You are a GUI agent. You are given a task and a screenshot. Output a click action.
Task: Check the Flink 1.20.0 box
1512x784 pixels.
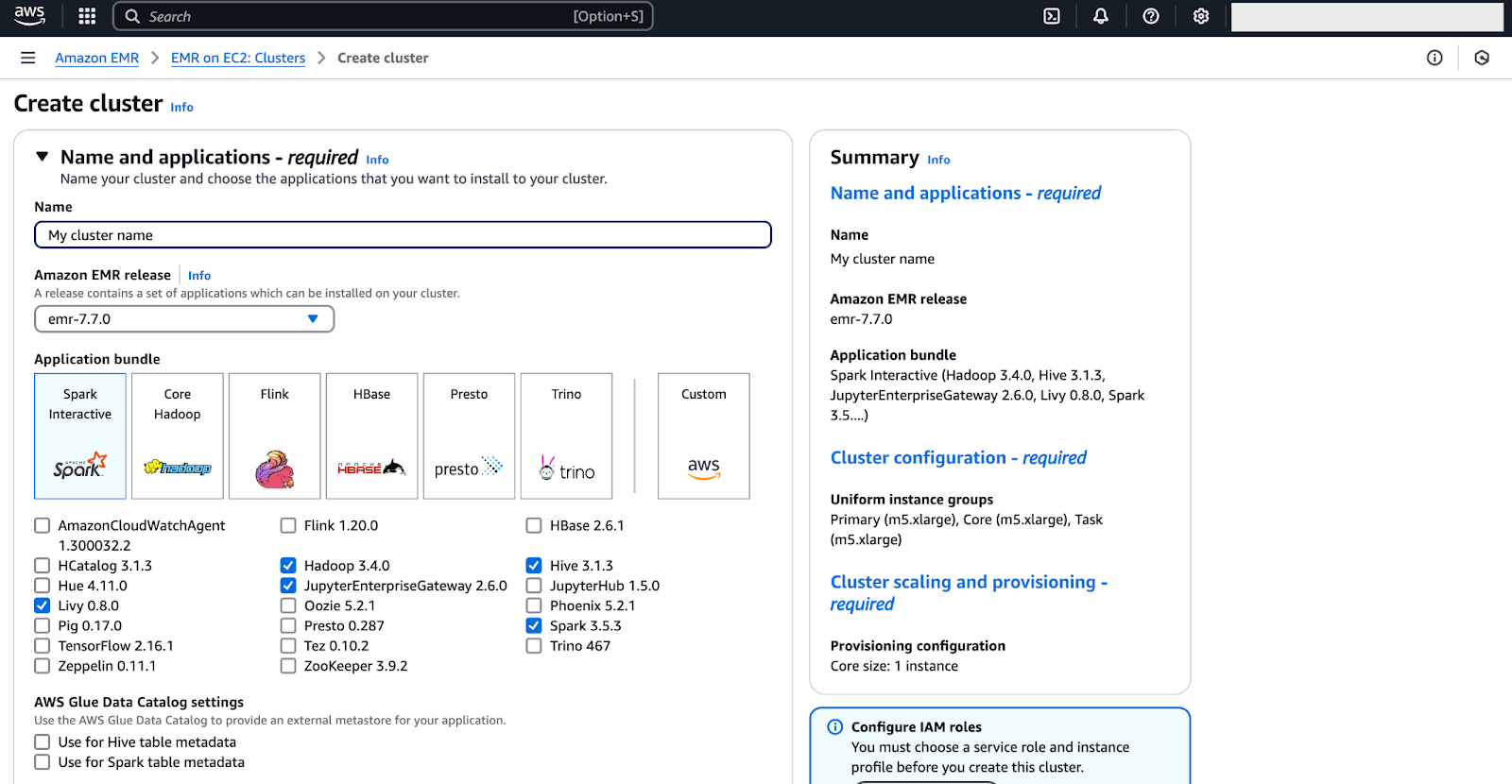point(288,525)
